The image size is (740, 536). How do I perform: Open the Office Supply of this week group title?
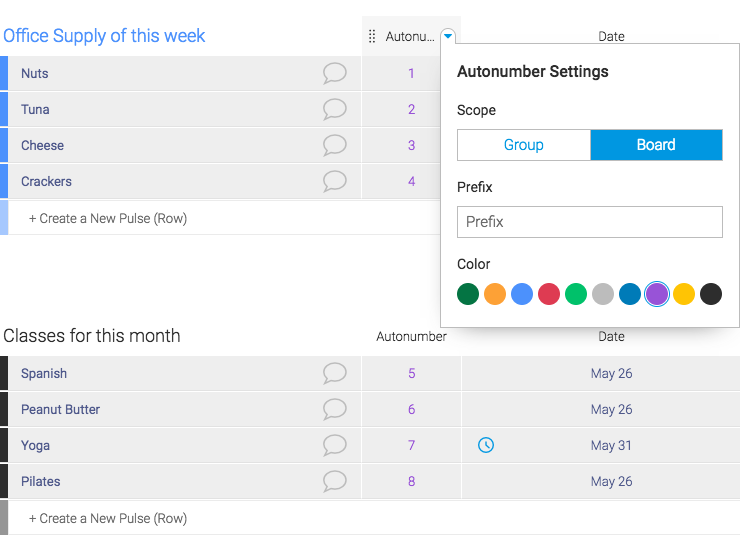pos(104,36)
